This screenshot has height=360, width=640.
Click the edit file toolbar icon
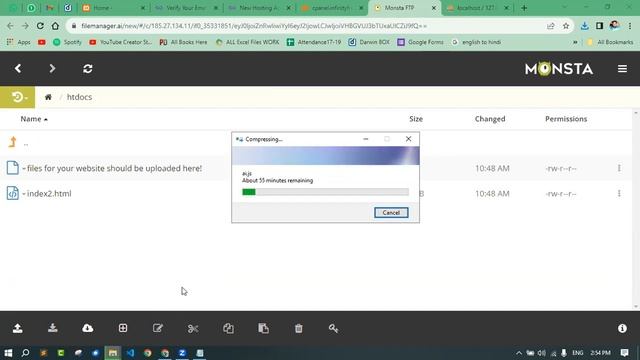(x=158, y=328)
